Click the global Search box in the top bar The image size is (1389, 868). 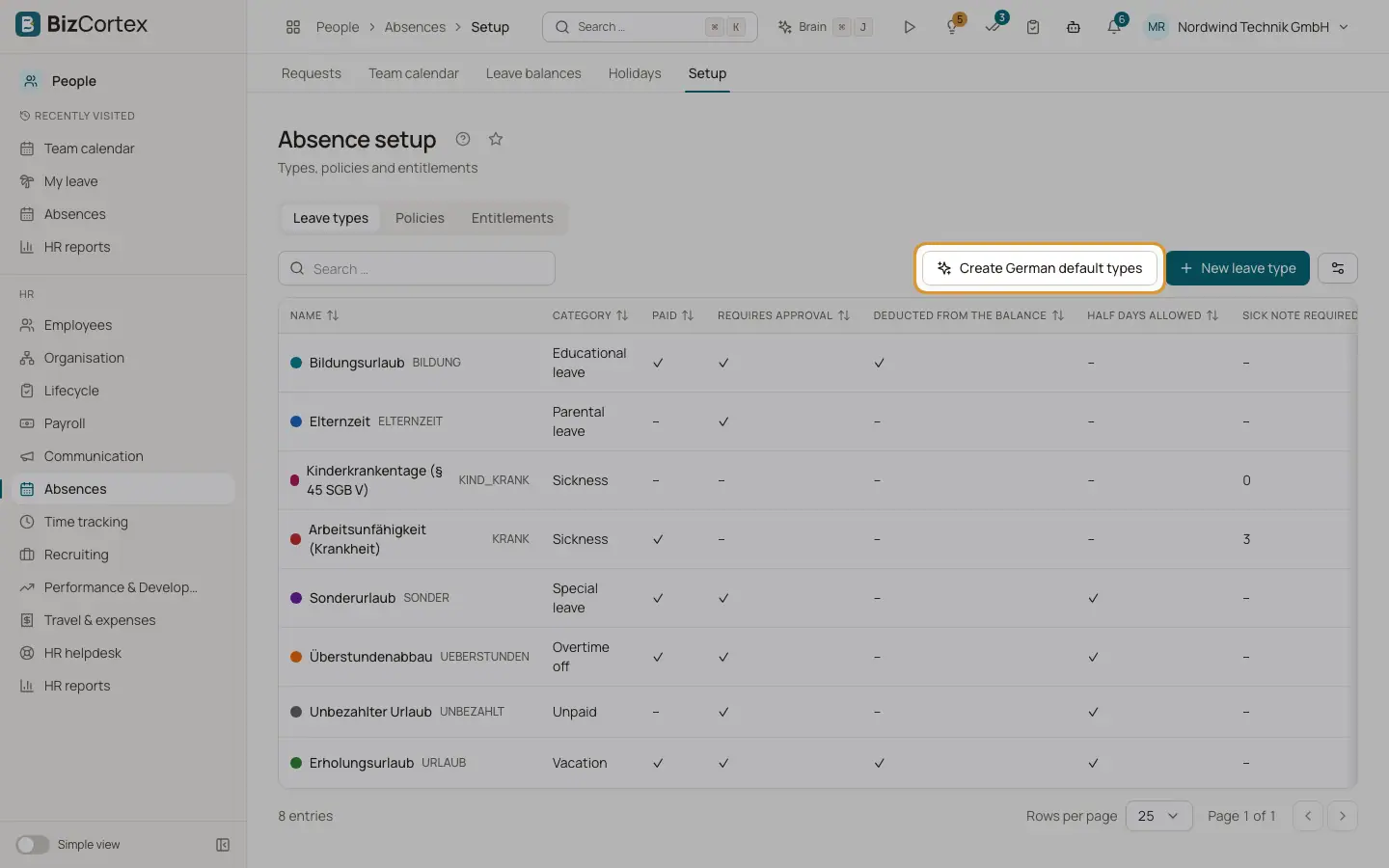pos(650,27)
